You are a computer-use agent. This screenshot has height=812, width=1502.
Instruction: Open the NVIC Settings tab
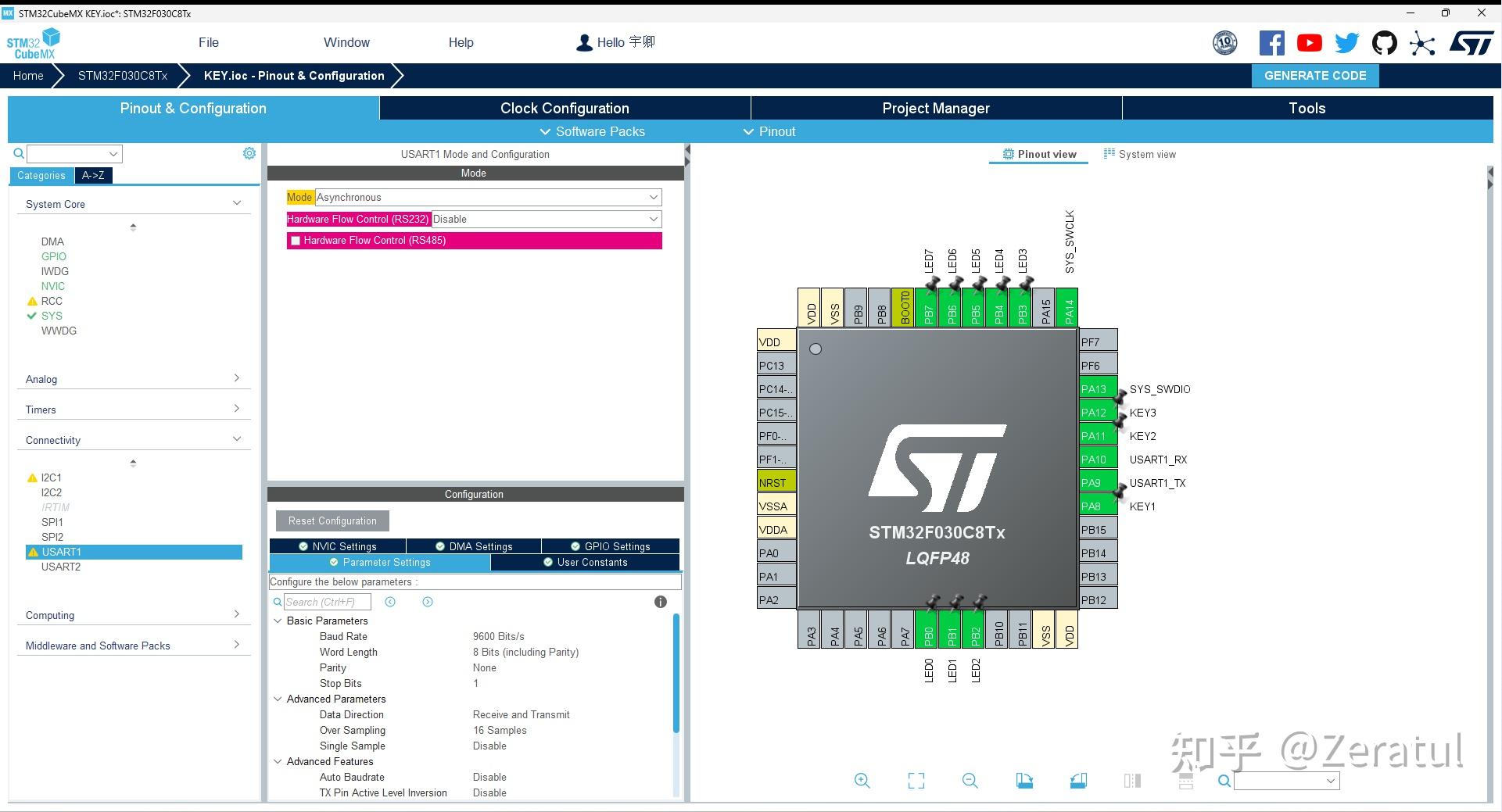338,546
